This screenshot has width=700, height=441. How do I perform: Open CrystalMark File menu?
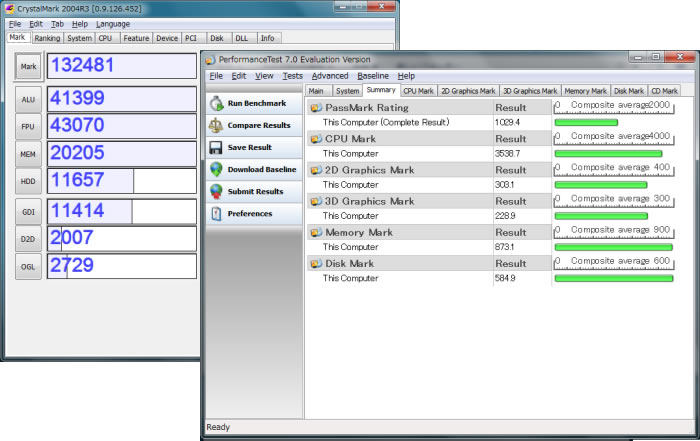click(15, 24)
